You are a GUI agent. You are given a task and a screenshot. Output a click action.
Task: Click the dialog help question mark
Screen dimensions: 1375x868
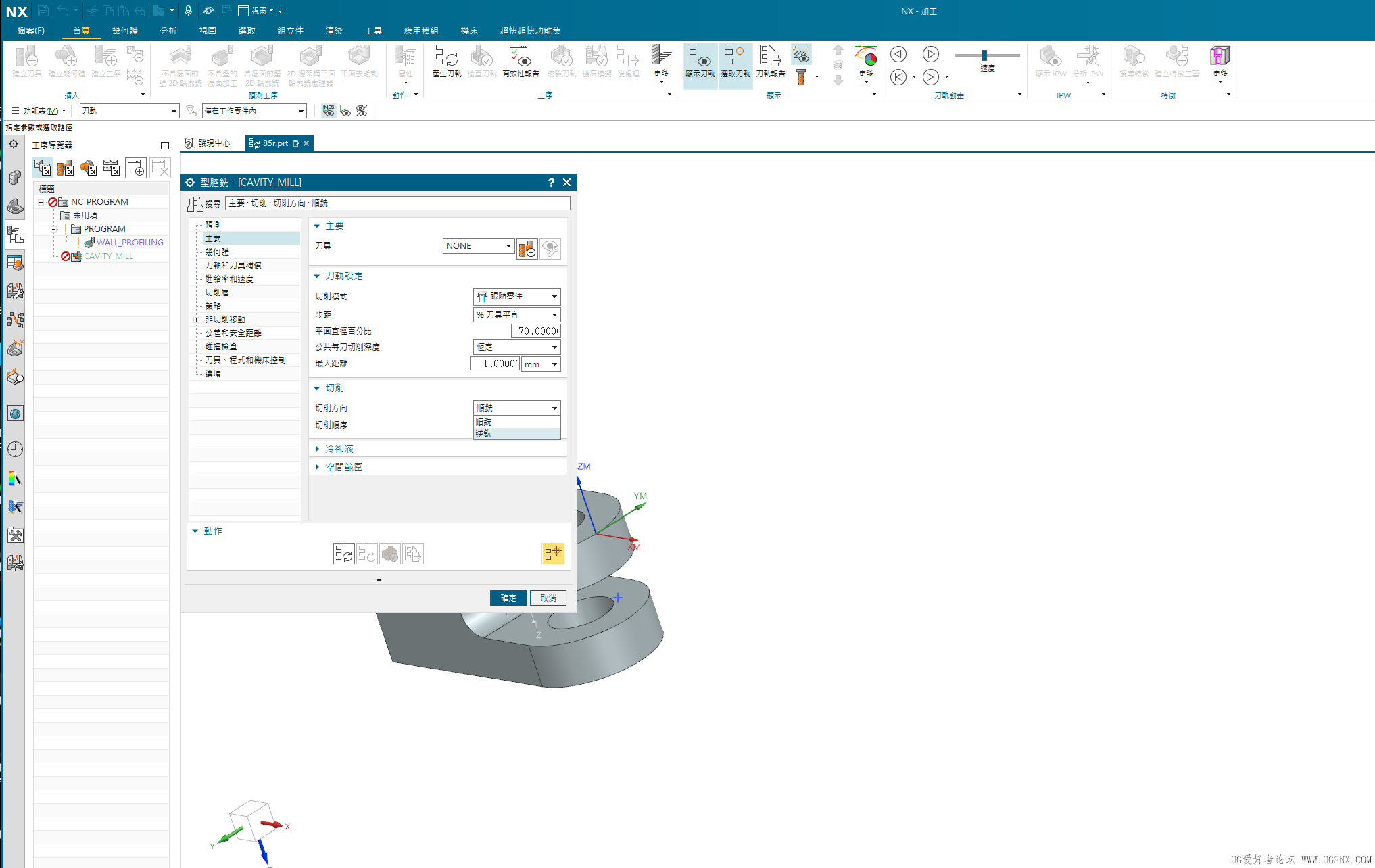coord(551,183)
